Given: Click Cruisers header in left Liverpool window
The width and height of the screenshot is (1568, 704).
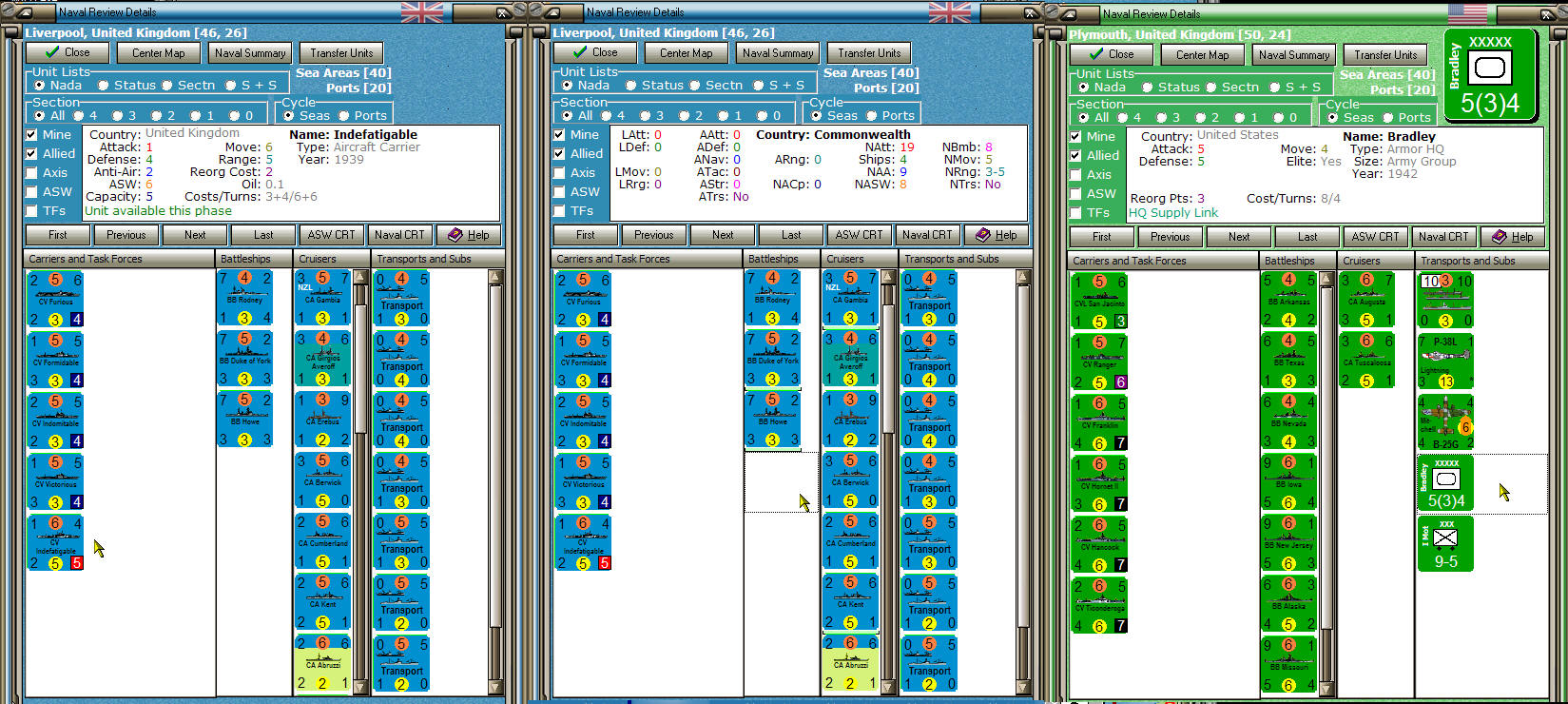Looking at the screenshot, I should tap(332, 259).
